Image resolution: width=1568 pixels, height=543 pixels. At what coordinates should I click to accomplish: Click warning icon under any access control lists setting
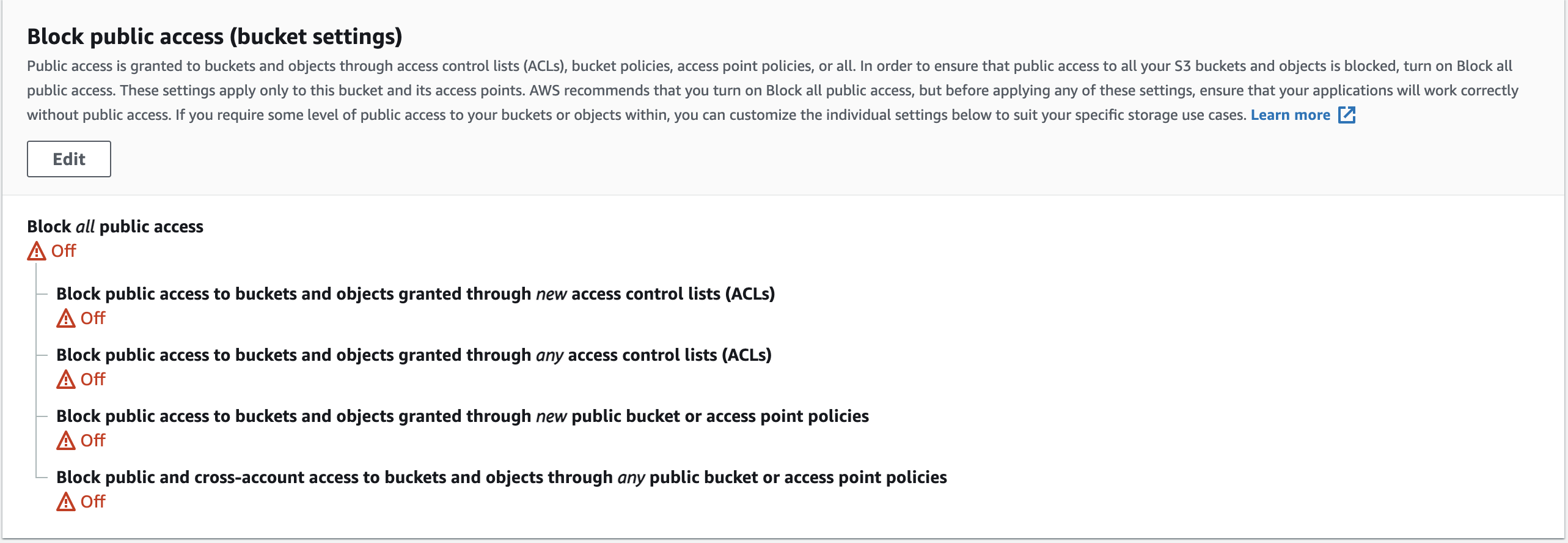66,380
